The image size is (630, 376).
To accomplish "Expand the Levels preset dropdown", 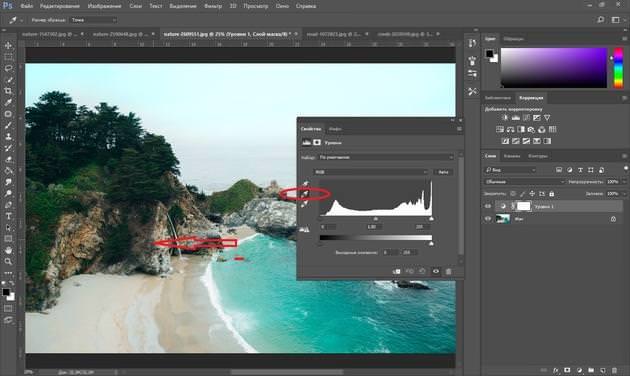I will coord(386,157).
